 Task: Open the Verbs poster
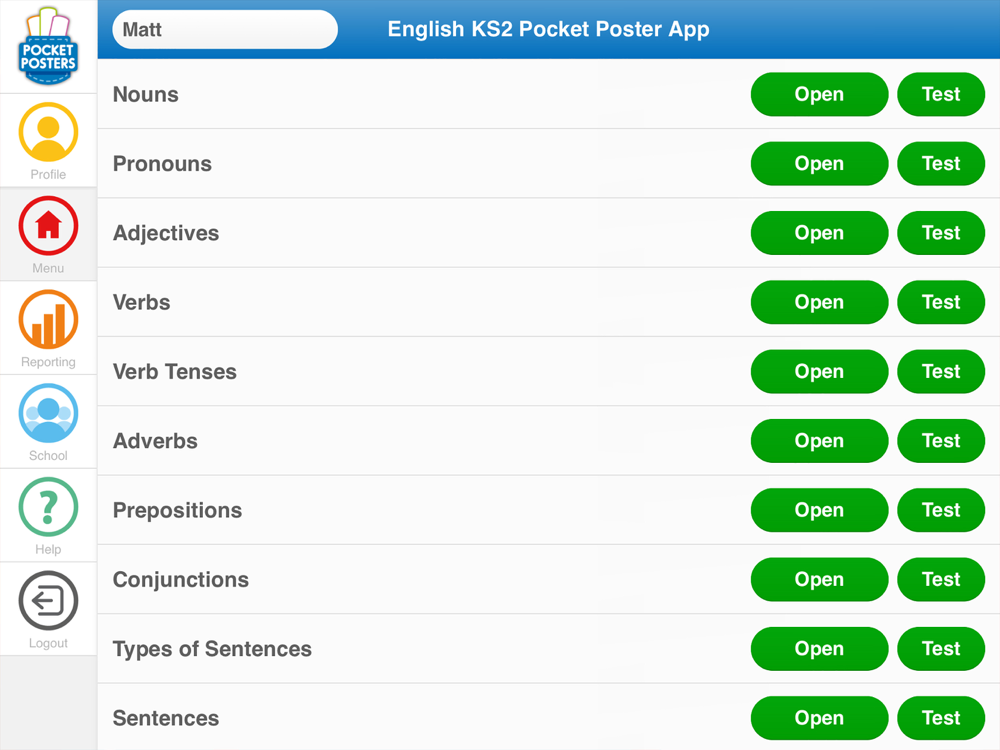coord(820,302)
